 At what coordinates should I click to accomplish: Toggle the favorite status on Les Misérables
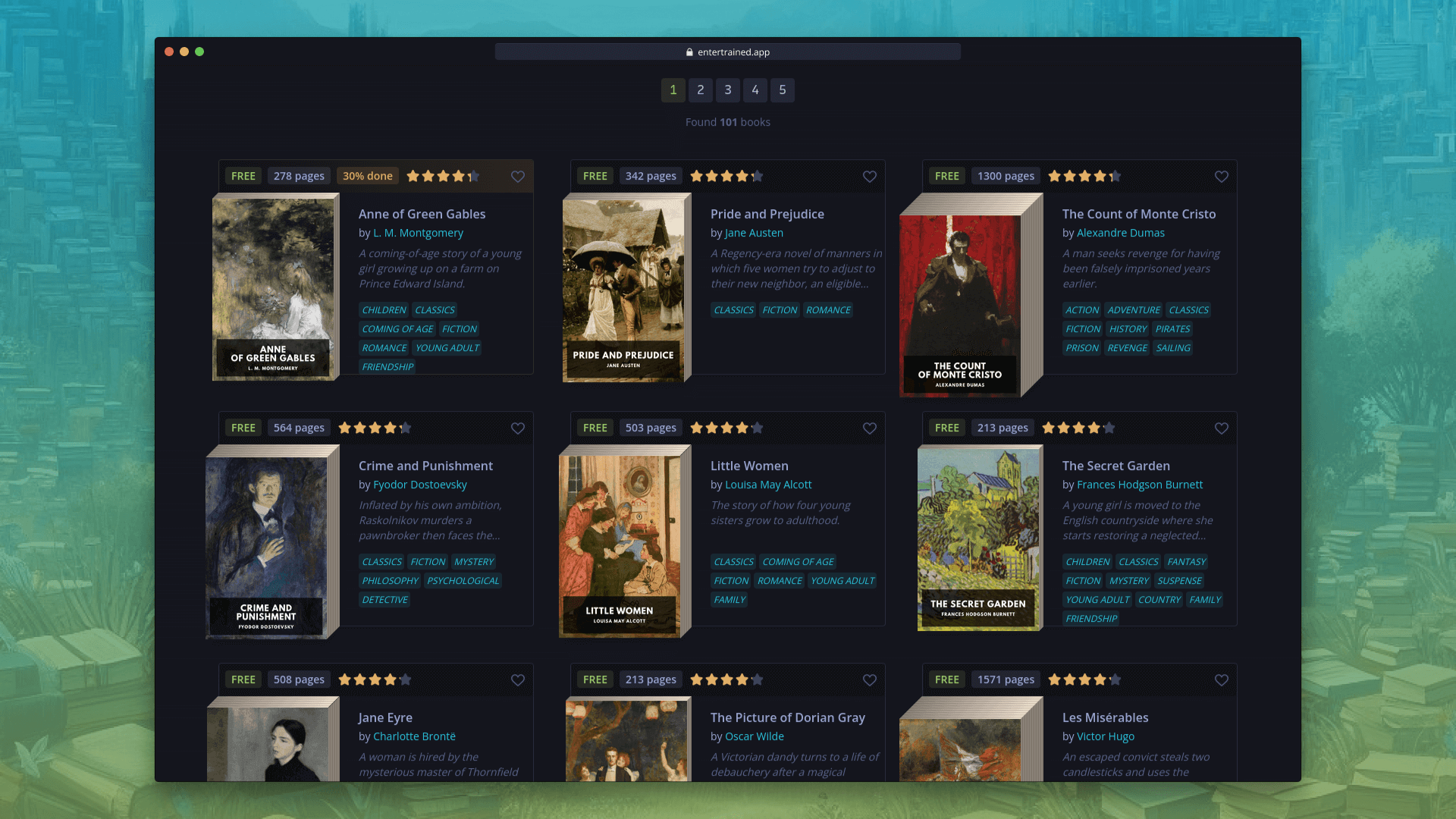[x=1221, y=680]
